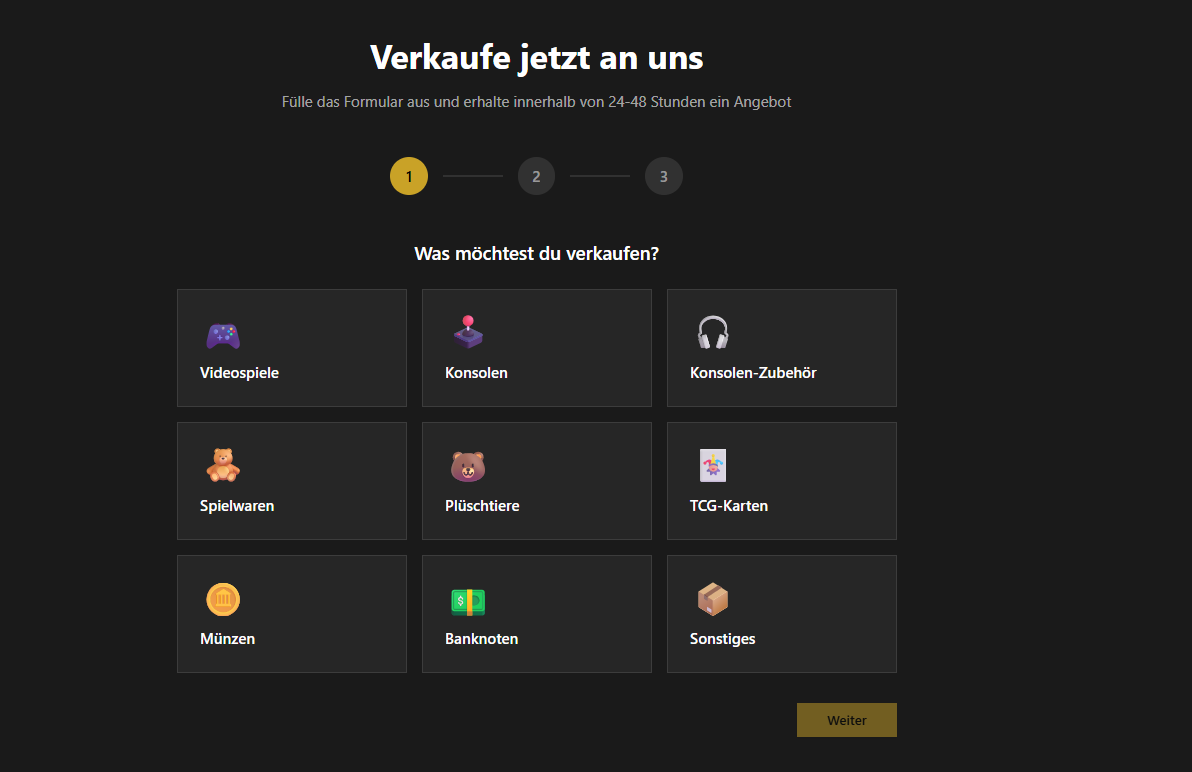1192x772 pixels.
Task: Click the joystick icon for Konsolen
Action: (x=468, y=332)
